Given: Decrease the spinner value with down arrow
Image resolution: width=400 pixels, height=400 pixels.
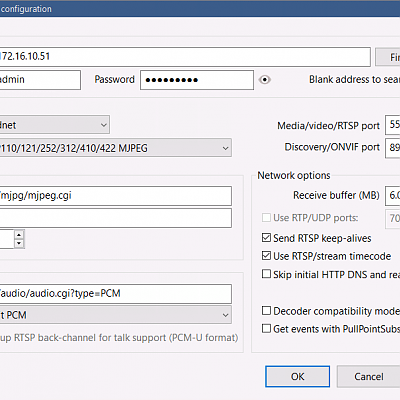Looking at the screenshot, I should click(x=19, y=243).
